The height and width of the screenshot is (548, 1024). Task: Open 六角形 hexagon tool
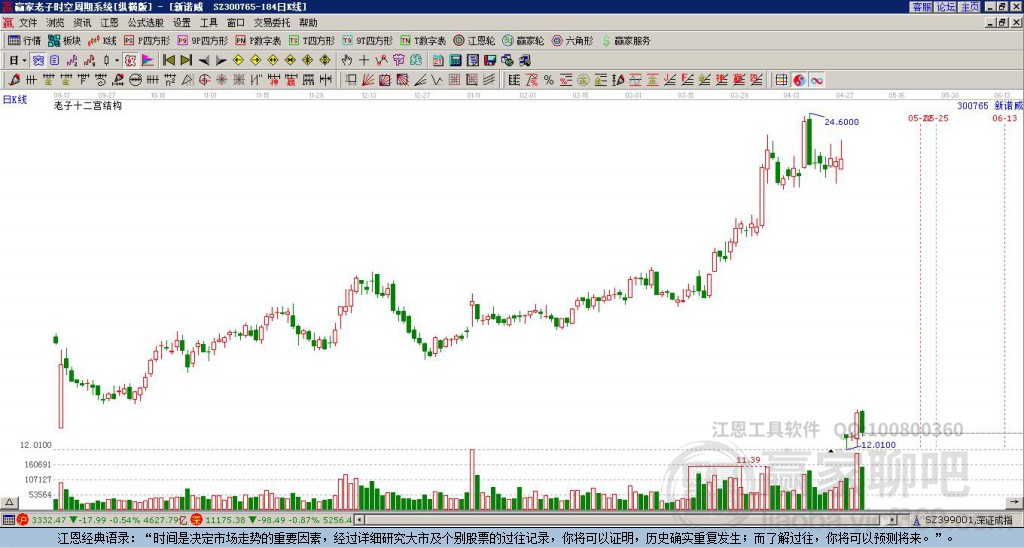point(572,40)
